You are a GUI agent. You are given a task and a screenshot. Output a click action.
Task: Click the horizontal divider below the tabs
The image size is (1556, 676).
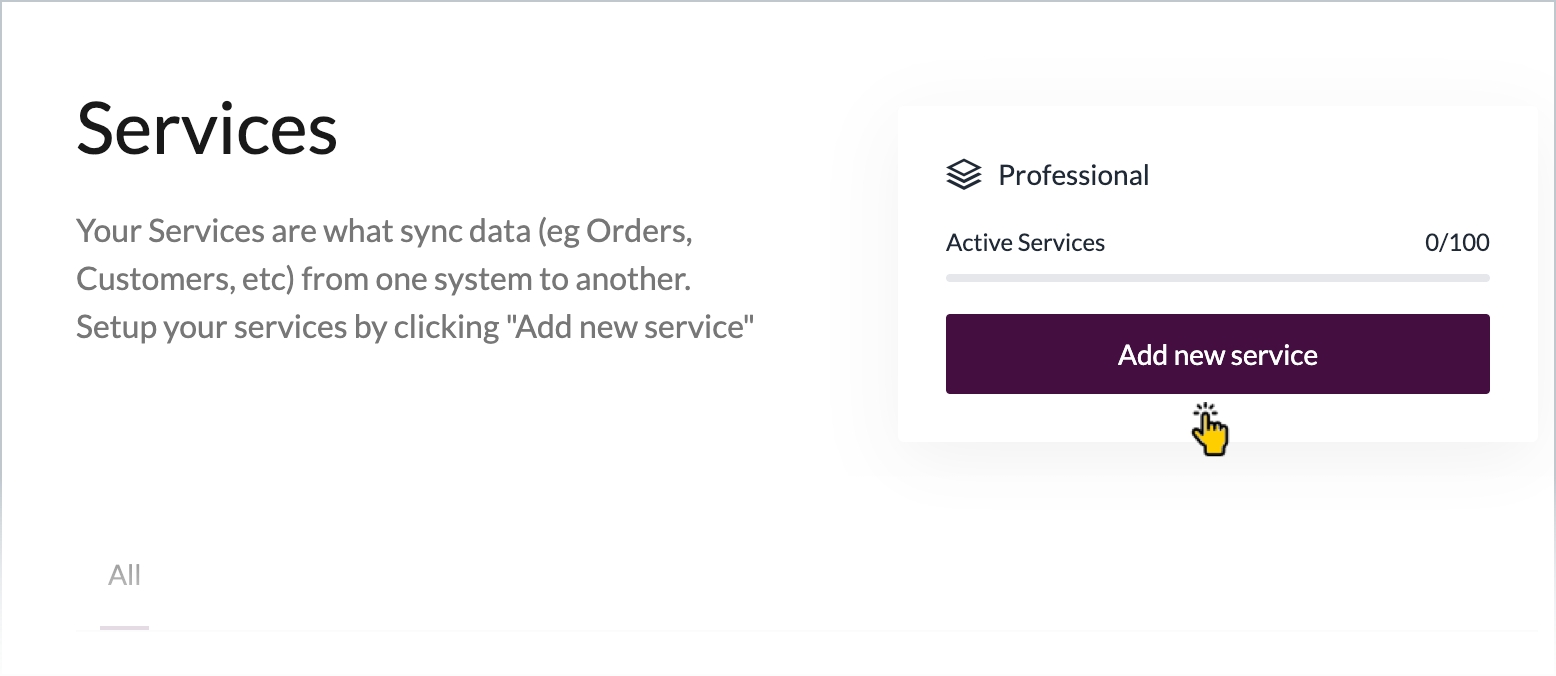(800, 632)
